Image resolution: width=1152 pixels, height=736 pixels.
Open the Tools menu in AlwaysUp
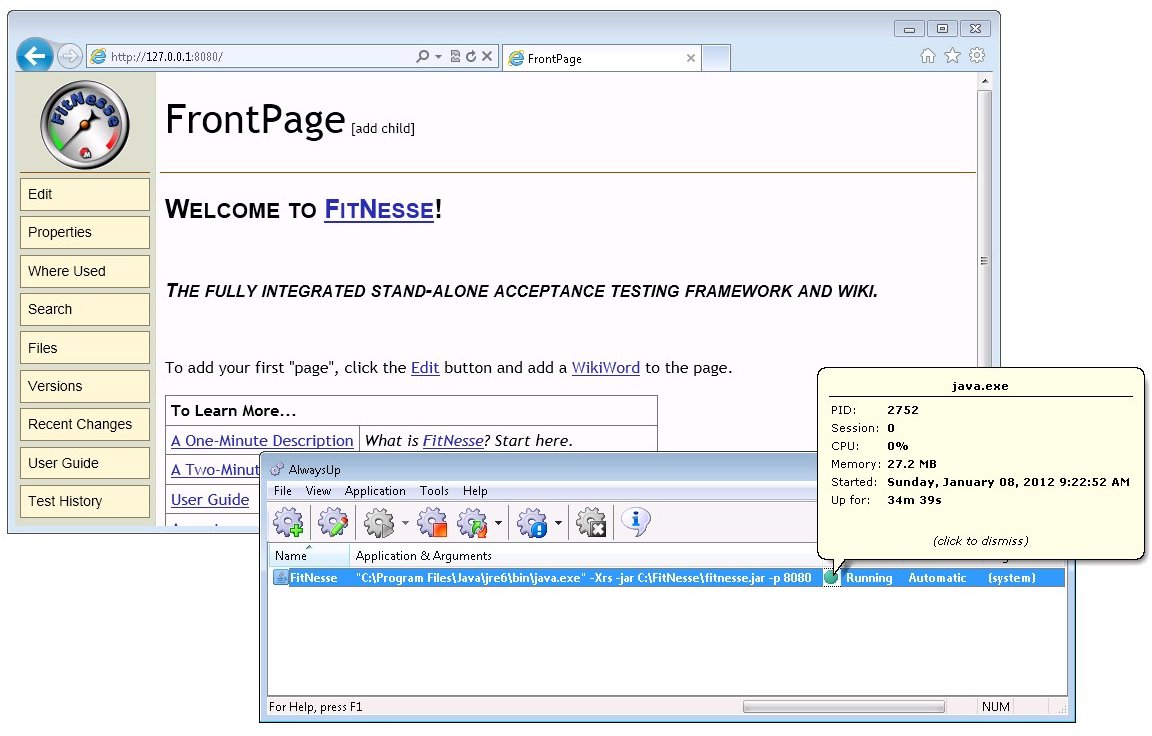coord(433,491)
